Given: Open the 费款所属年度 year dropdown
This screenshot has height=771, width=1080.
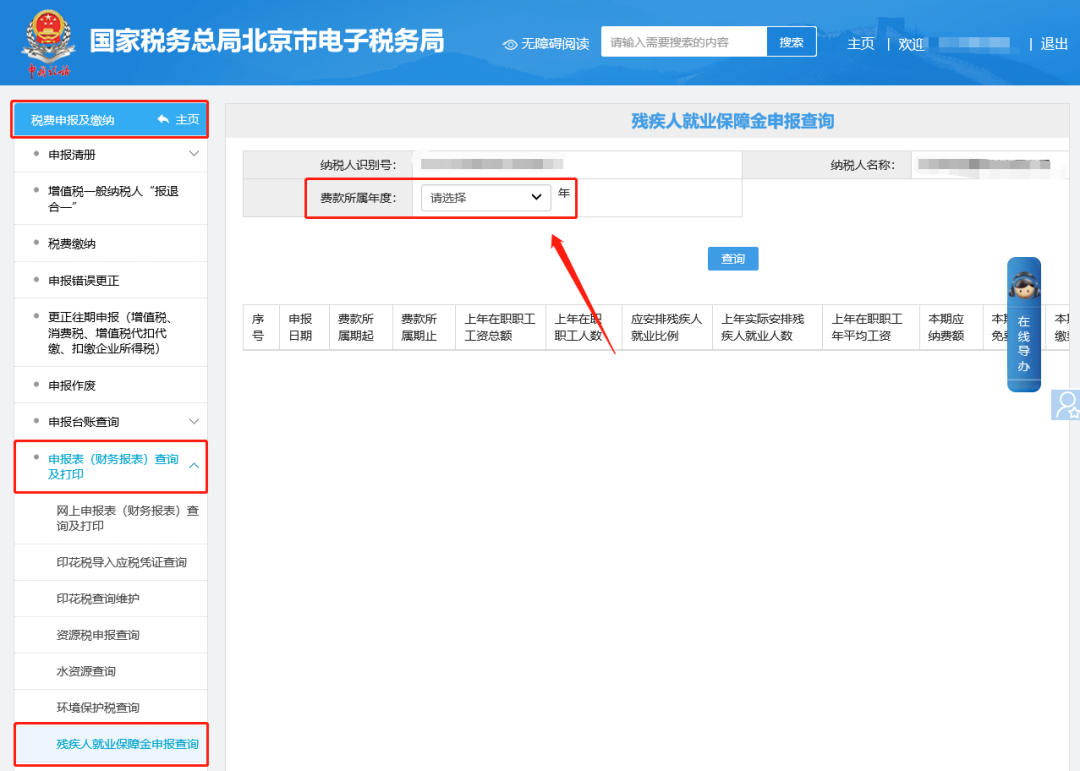Looking at the screenshot, I should click(x=485, y=198).
